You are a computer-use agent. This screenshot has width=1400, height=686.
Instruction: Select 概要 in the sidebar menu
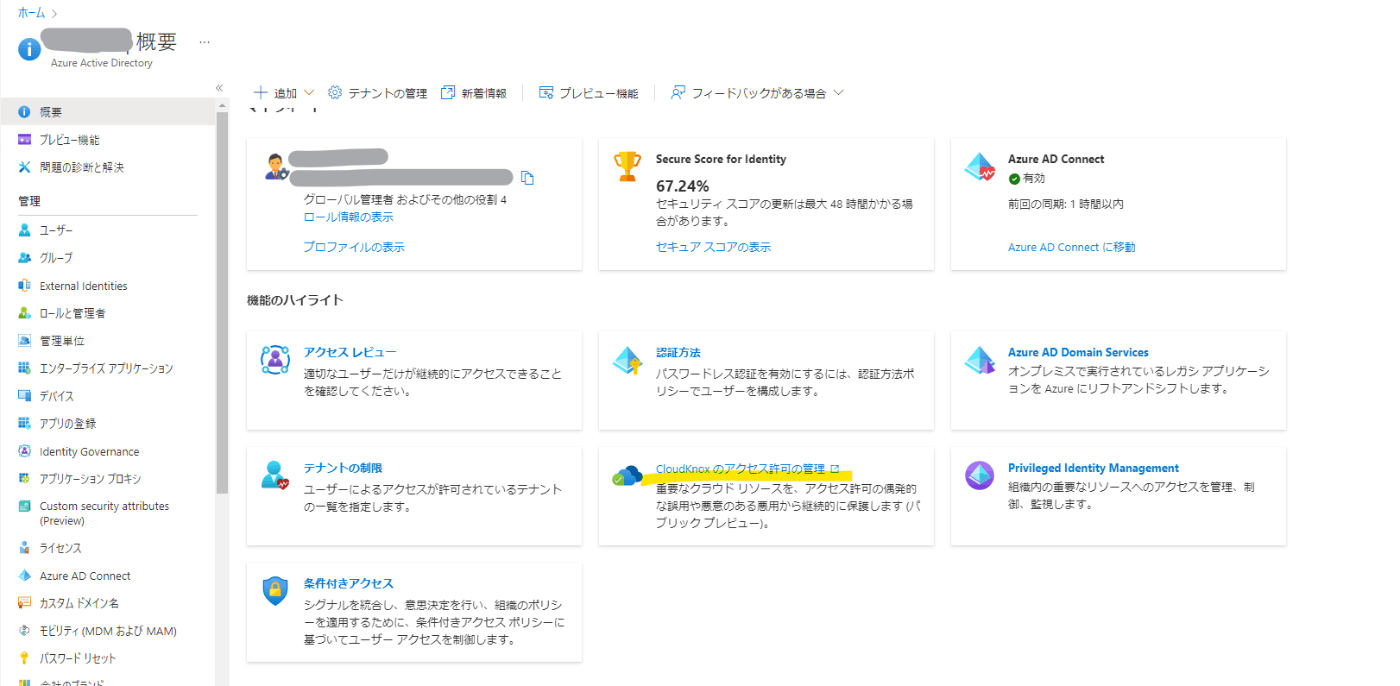[108, 112]
